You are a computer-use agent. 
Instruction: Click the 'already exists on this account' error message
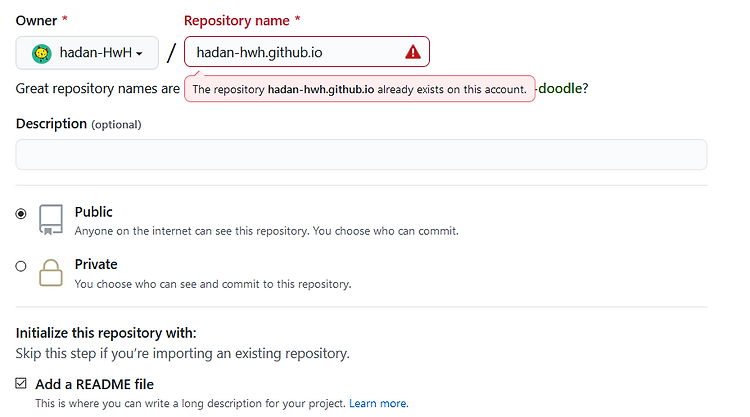coord(360,89)
